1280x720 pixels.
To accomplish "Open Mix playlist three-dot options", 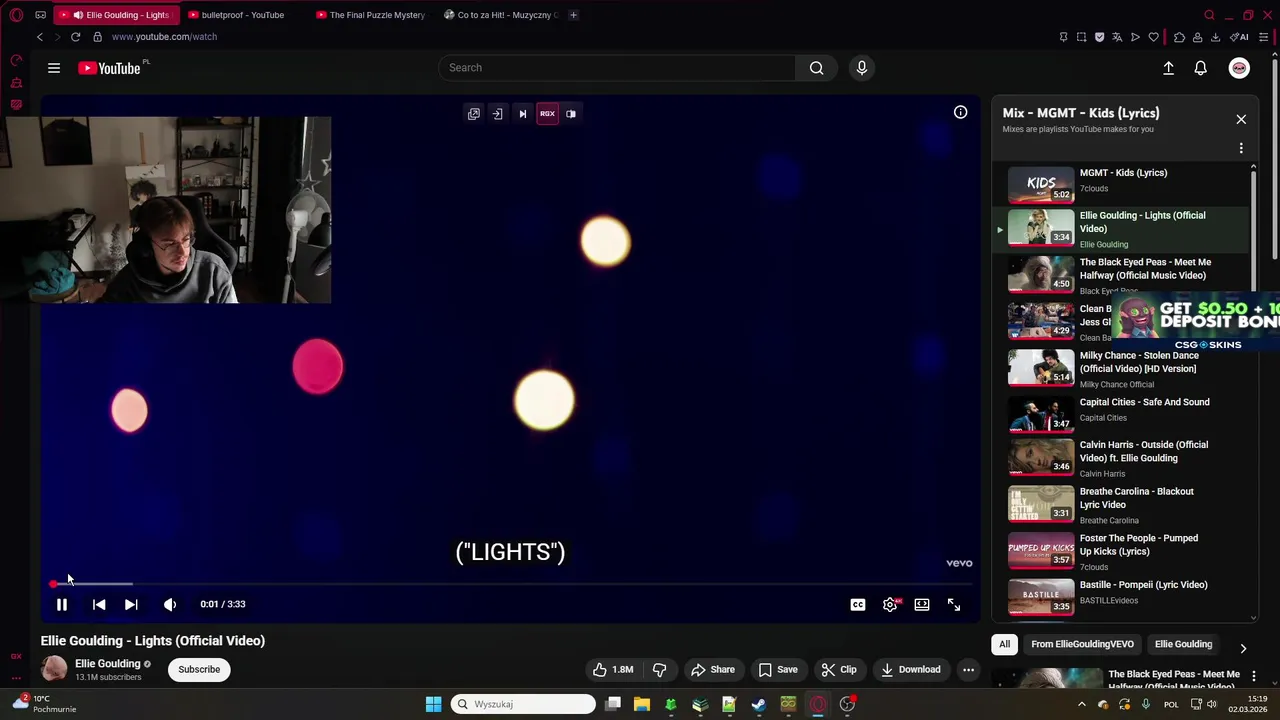I will click(1241, 148).
